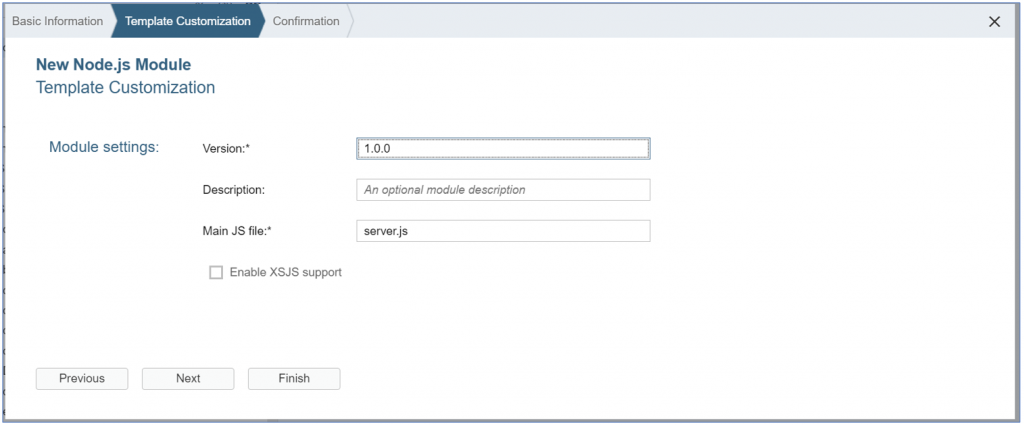Click the Version input field
1024x425 pixels.
pos(503,148)
